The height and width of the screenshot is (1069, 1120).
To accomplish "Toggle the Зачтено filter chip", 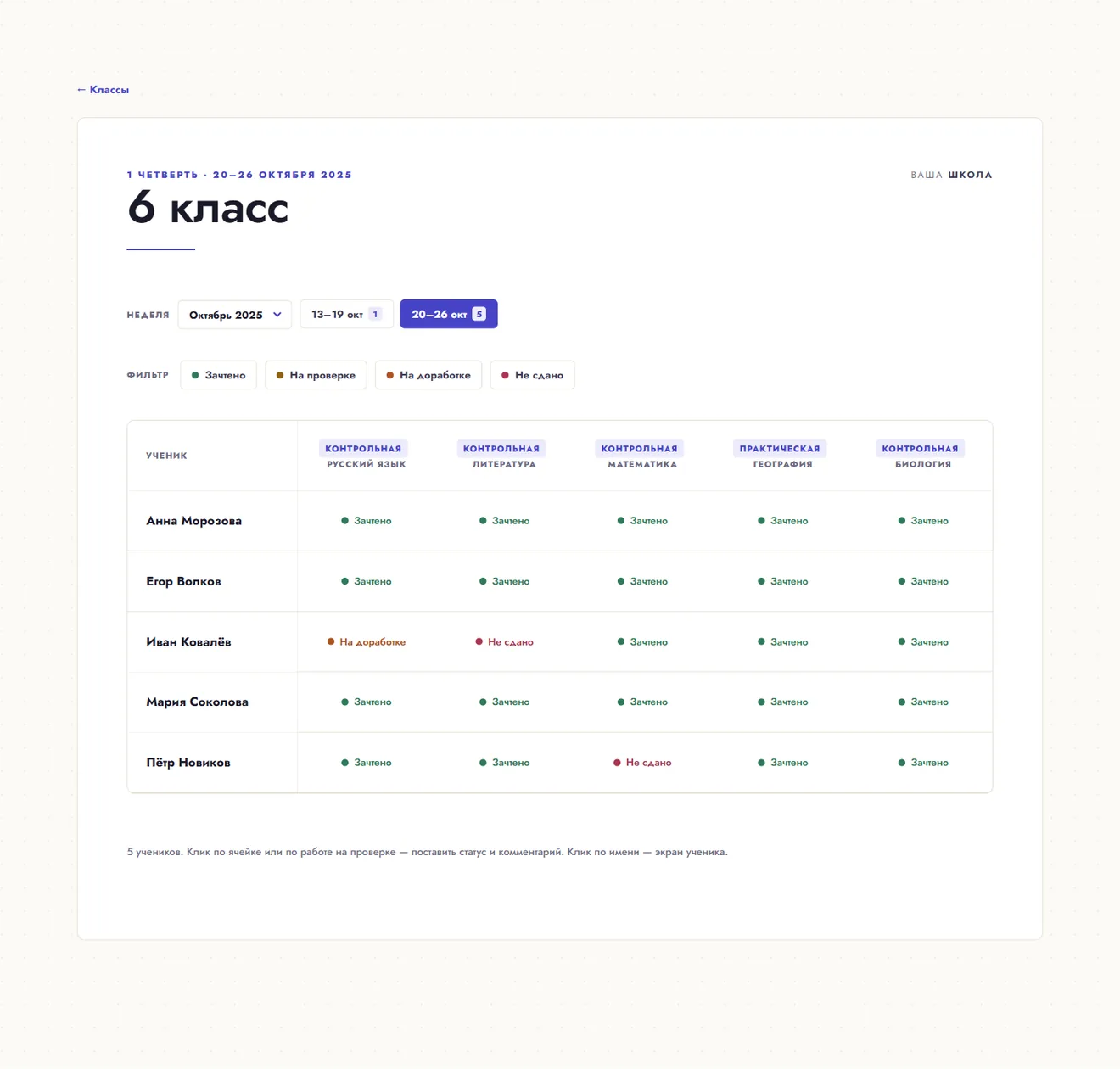I will tap(218, 375).
